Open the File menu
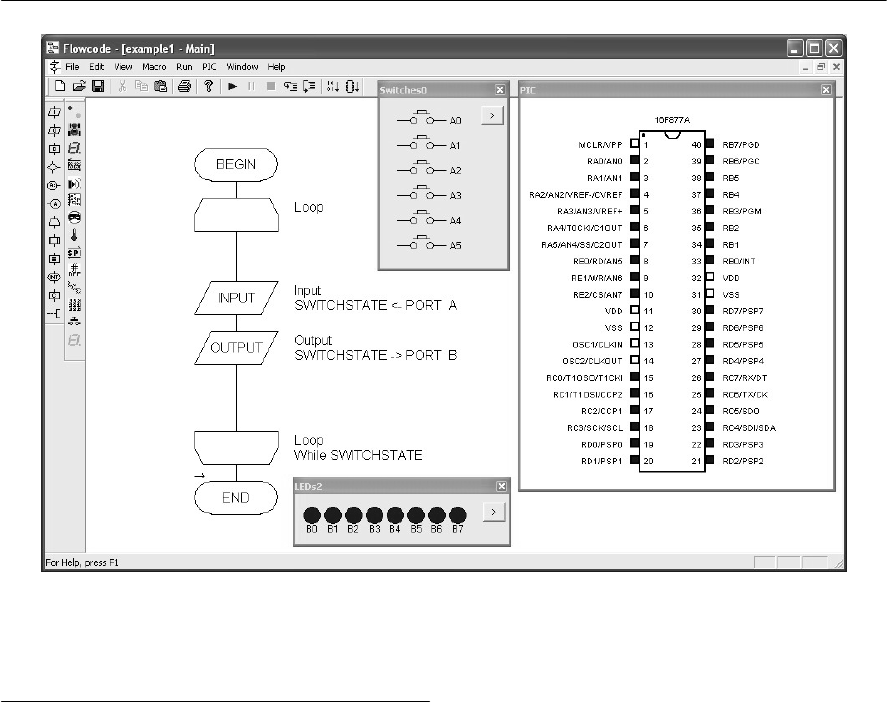 coord(72,67)
